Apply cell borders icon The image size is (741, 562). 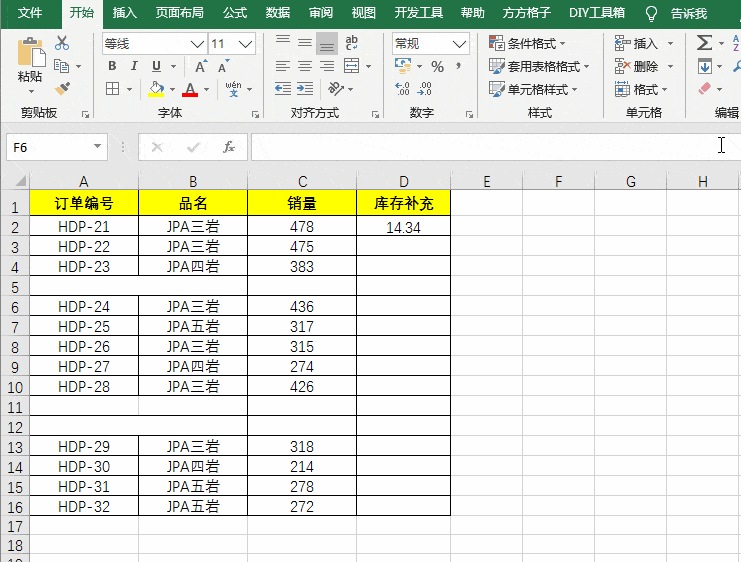coord(112,88)
